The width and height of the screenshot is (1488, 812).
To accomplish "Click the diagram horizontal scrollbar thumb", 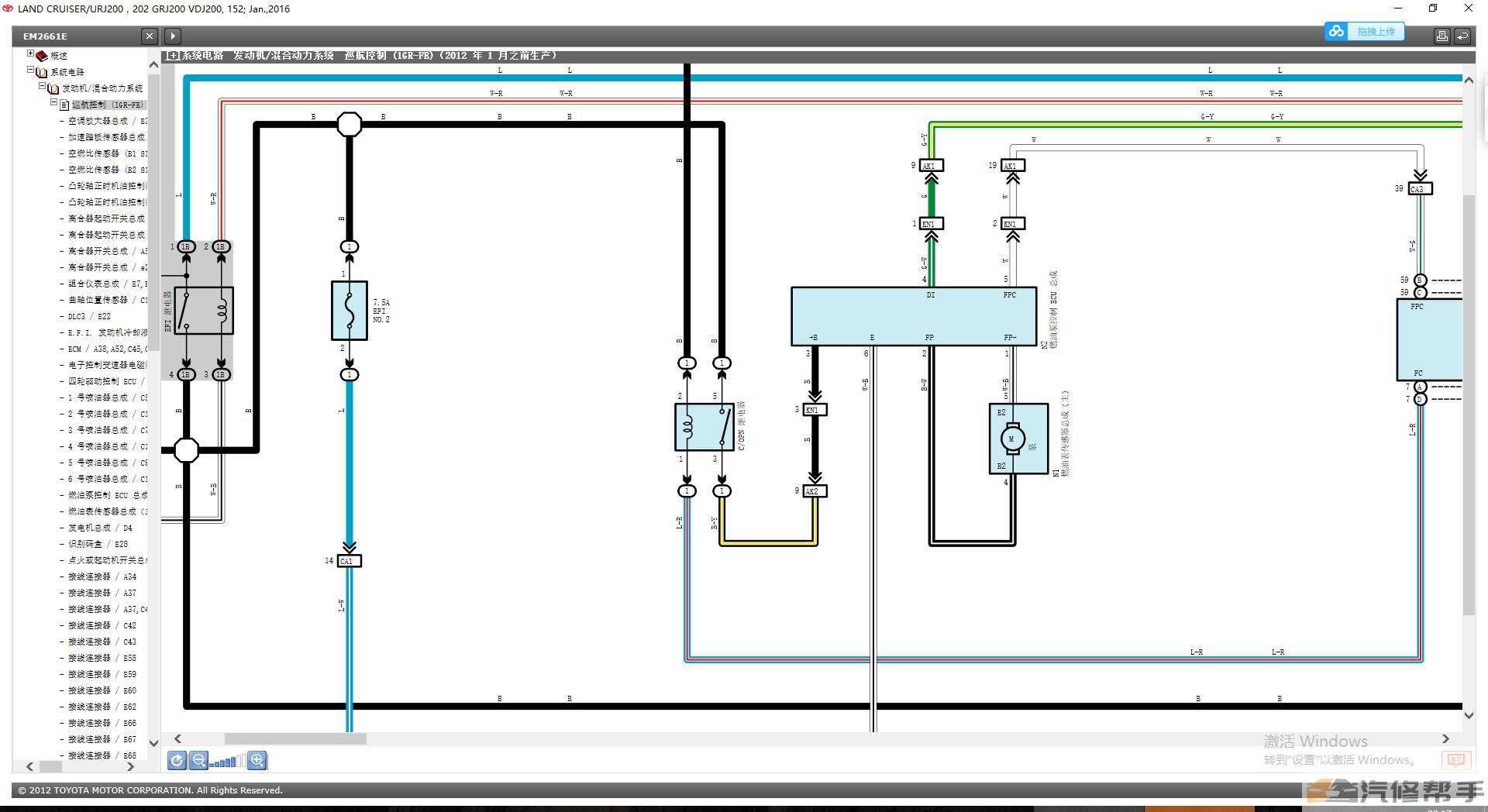I will pyautogui.click(x=295, y=739).
